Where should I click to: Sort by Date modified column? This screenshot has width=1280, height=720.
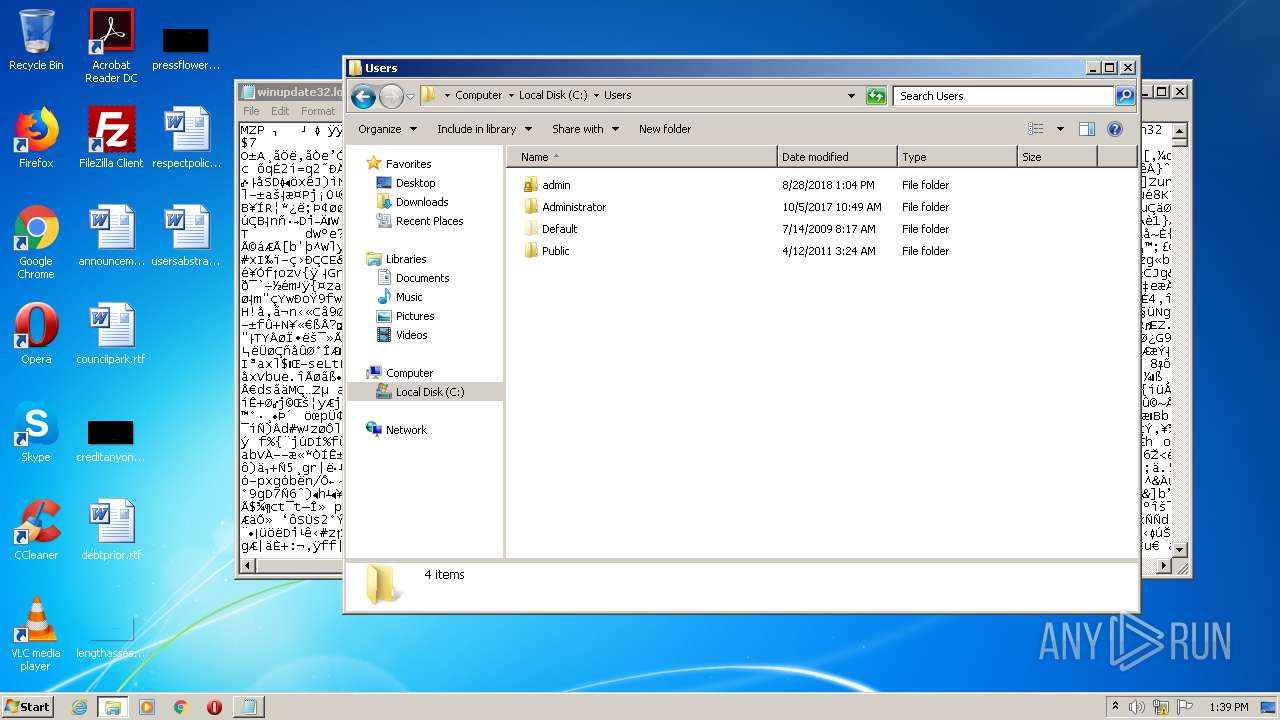coord(837,157)
